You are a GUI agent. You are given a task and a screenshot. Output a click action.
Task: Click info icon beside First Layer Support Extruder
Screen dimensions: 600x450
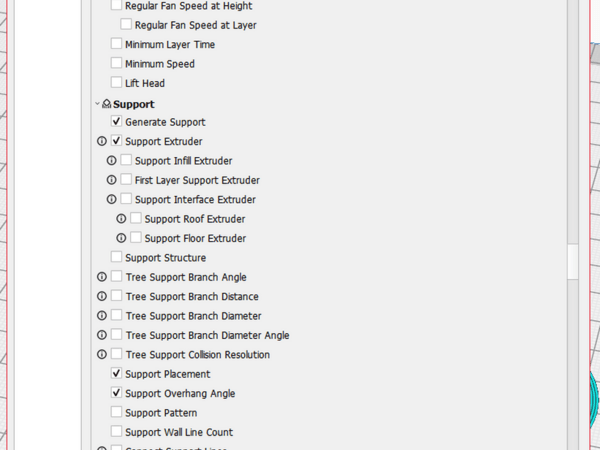pos(112,180)
